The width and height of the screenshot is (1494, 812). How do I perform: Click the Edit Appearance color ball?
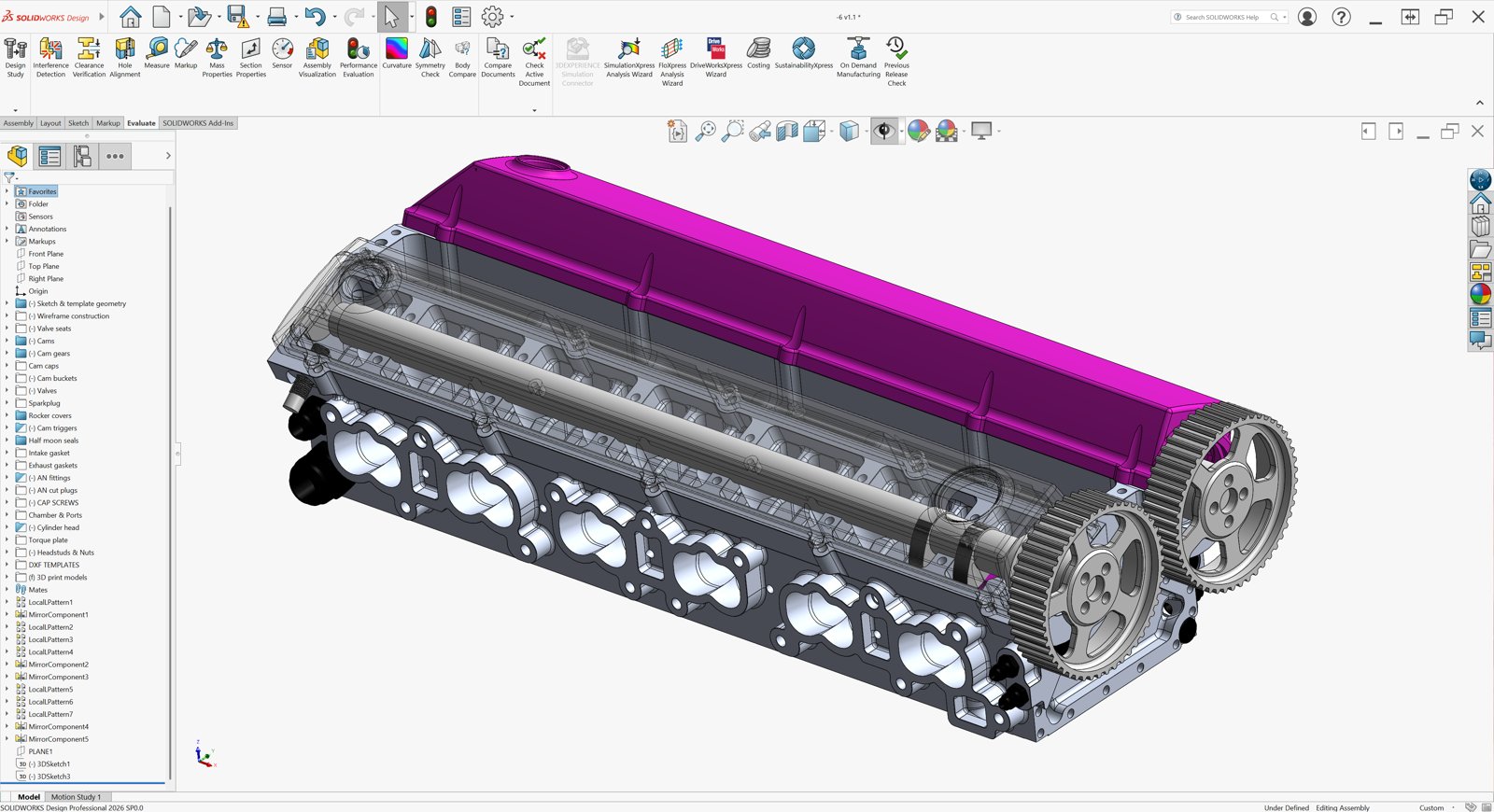click(919, 132)
